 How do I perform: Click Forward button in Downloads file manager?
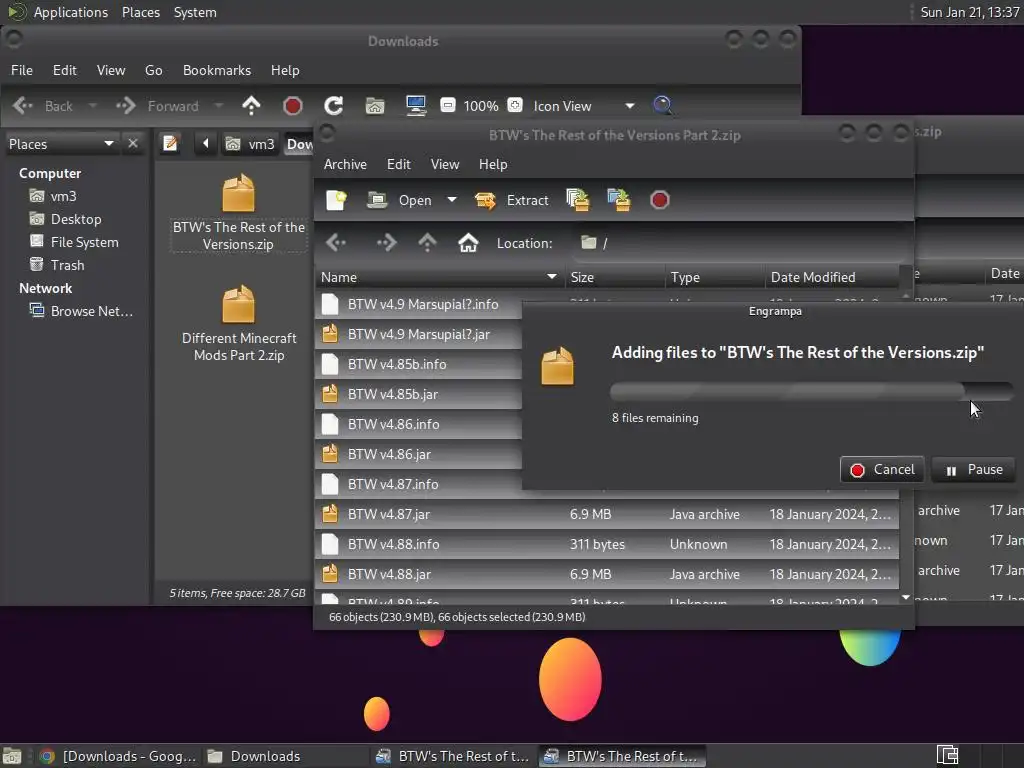[158, 106]
